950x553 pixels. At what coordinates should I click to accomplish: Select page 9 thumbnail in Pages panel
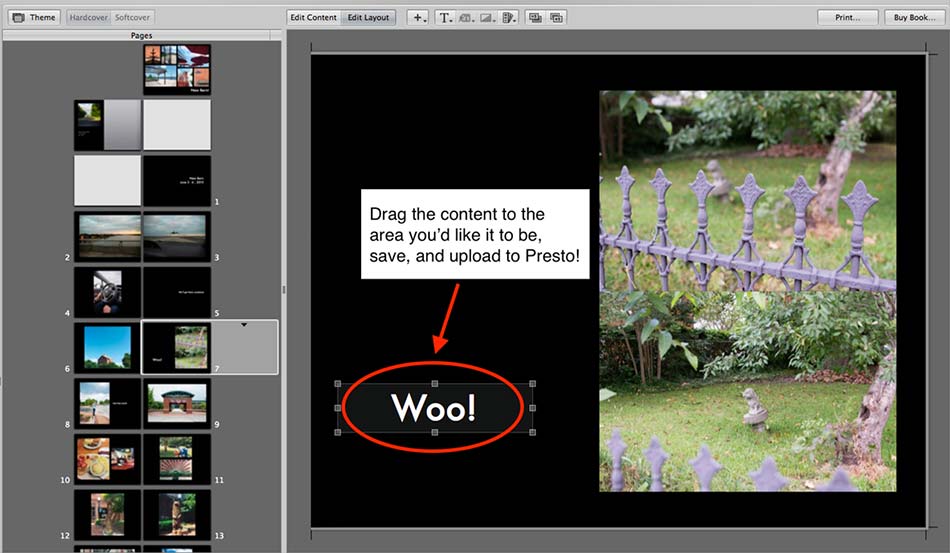coord(177,403)
